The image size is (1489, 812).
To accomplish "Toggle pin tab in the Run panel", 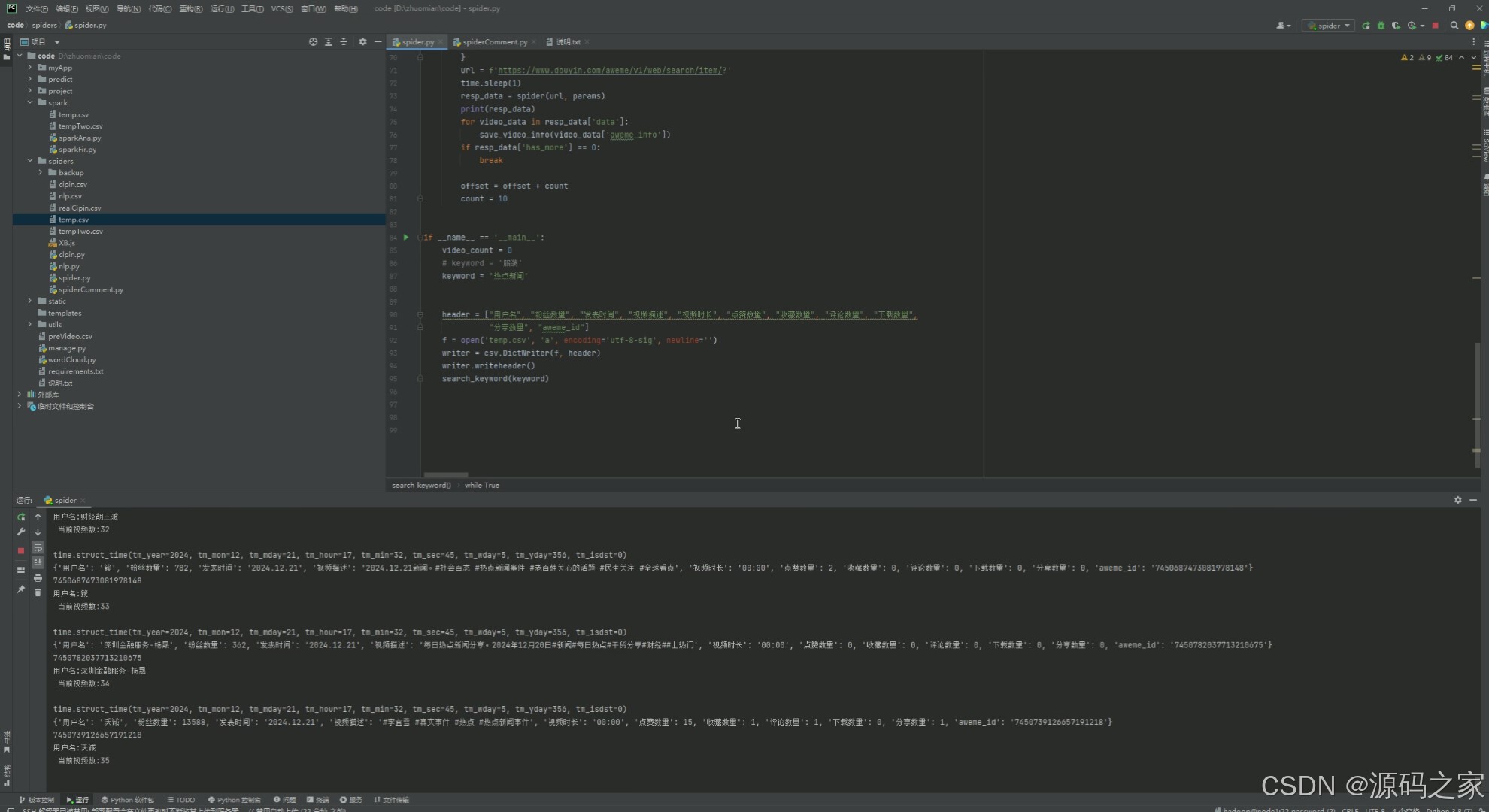I will click(x=21, y=589).
